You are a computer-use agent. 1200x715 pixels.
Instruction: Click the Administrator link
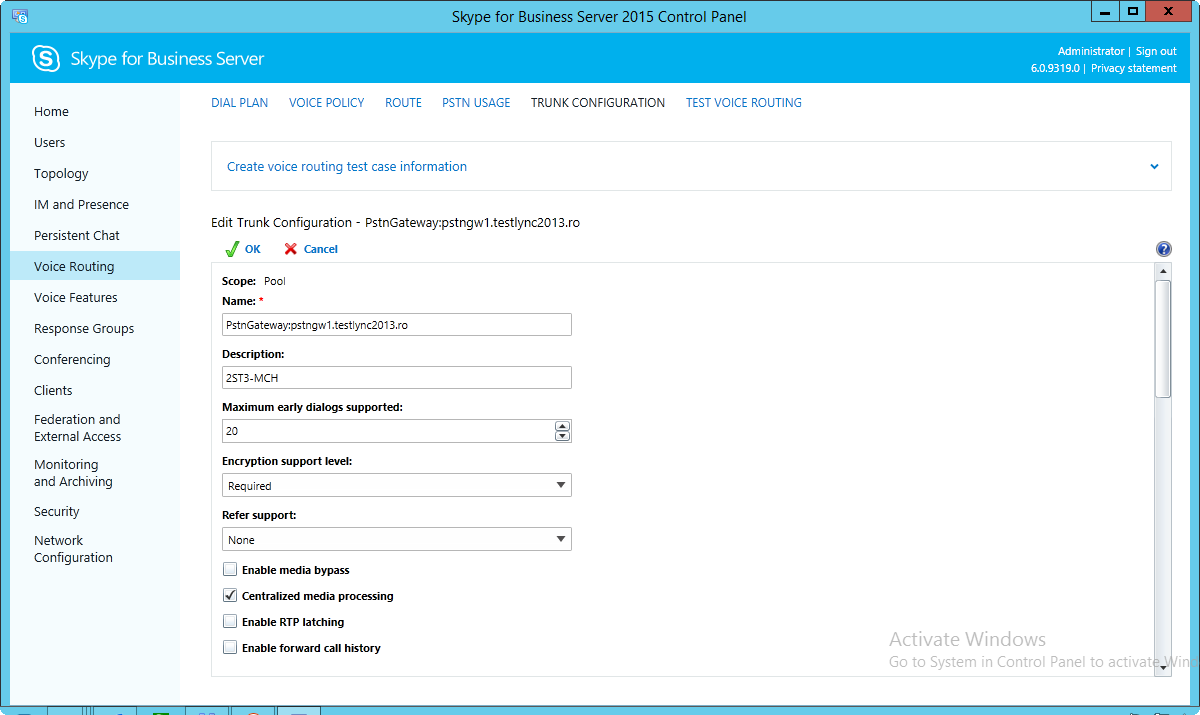[1091, 51]
